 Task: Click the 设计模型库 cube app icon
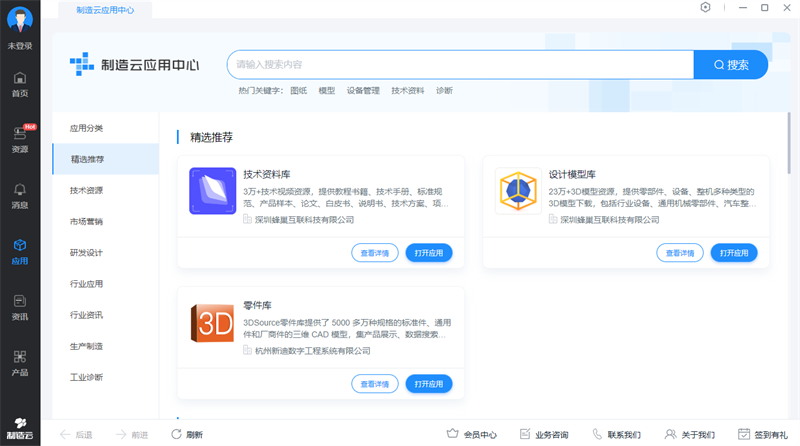point(518,191)
